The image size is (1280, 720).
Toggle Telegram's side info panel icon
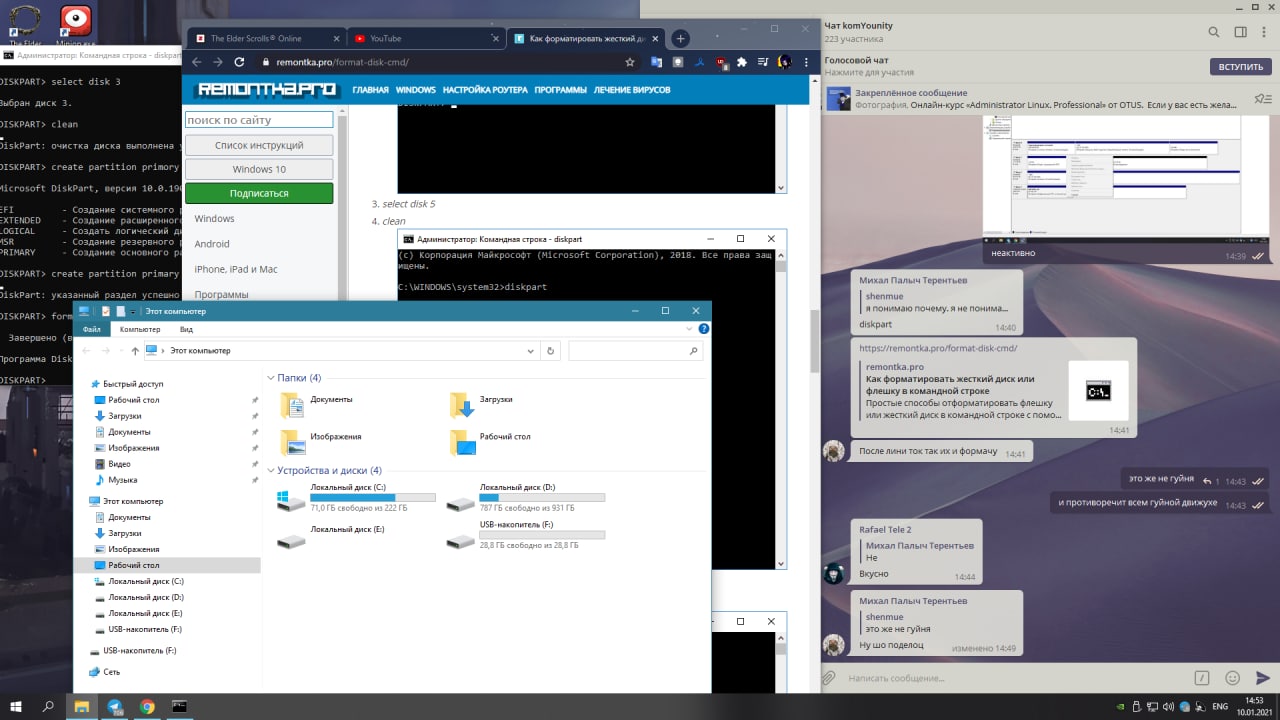1240,32
